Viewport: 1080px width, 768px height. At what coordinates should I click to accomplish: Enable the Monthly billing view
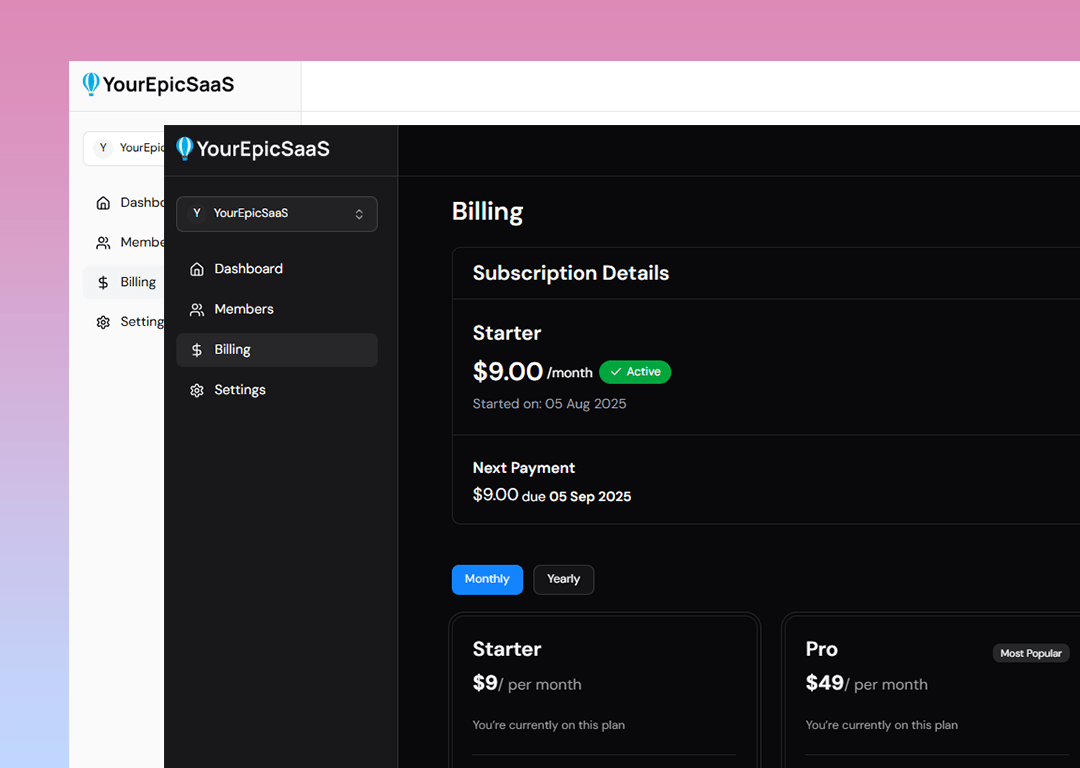[x=487, y=579]
